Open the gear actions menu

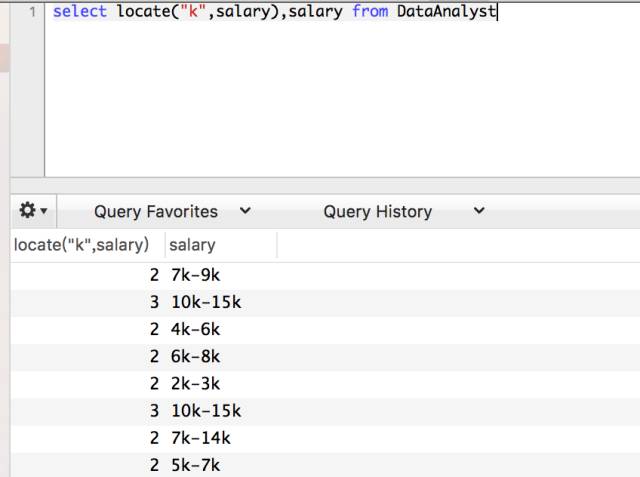(33, 211)
